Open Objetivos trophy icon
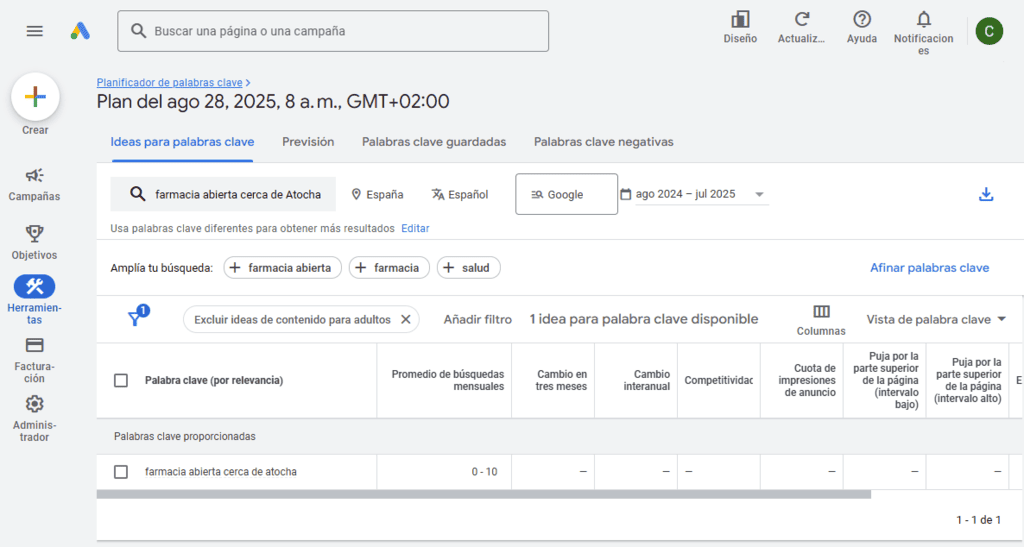This screenshot has width=1024, height=547. pyautogui.click(x=35, y=234)
